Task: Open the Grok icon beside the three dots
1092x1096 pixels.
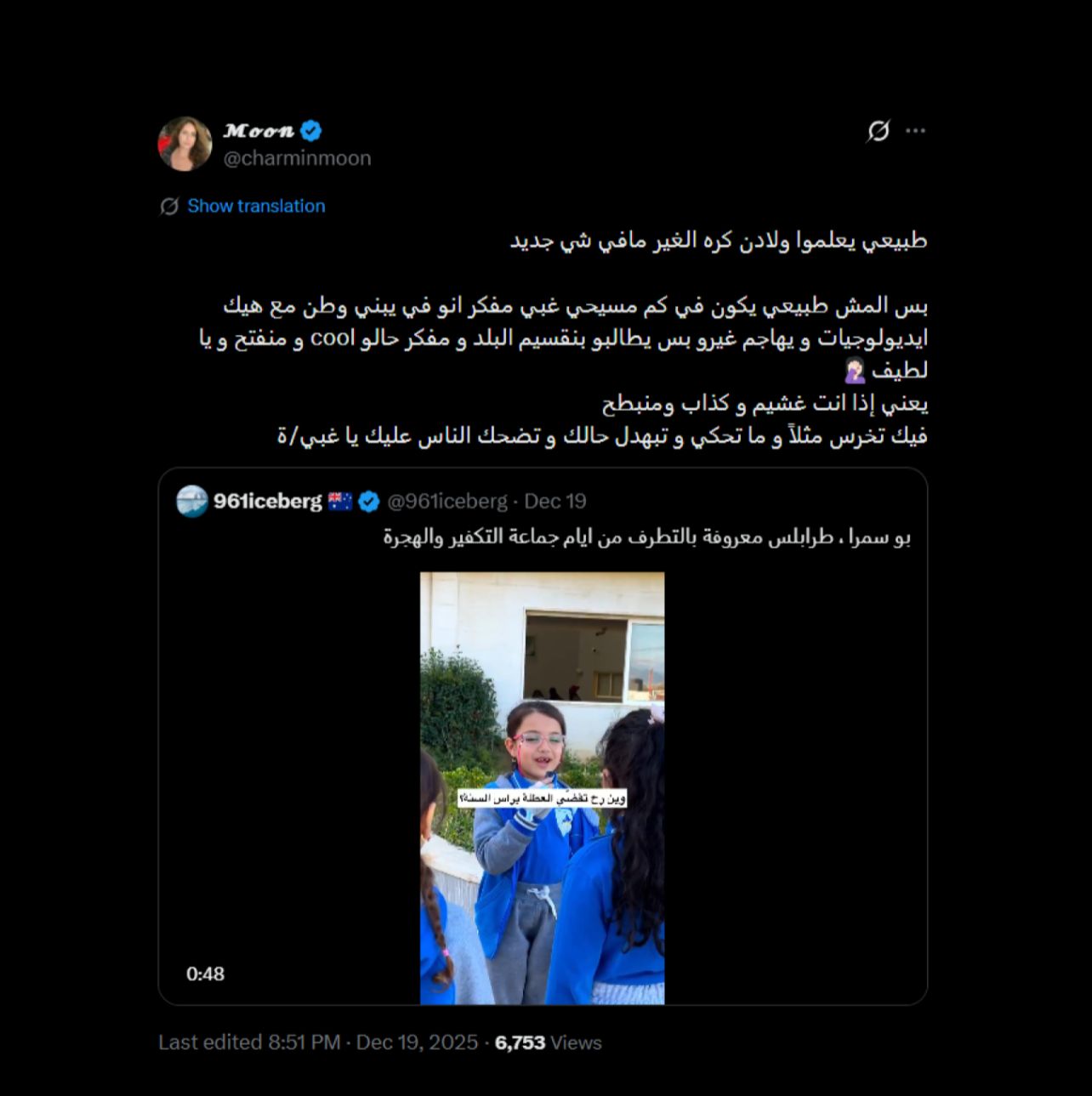Action: pos(878,131)
